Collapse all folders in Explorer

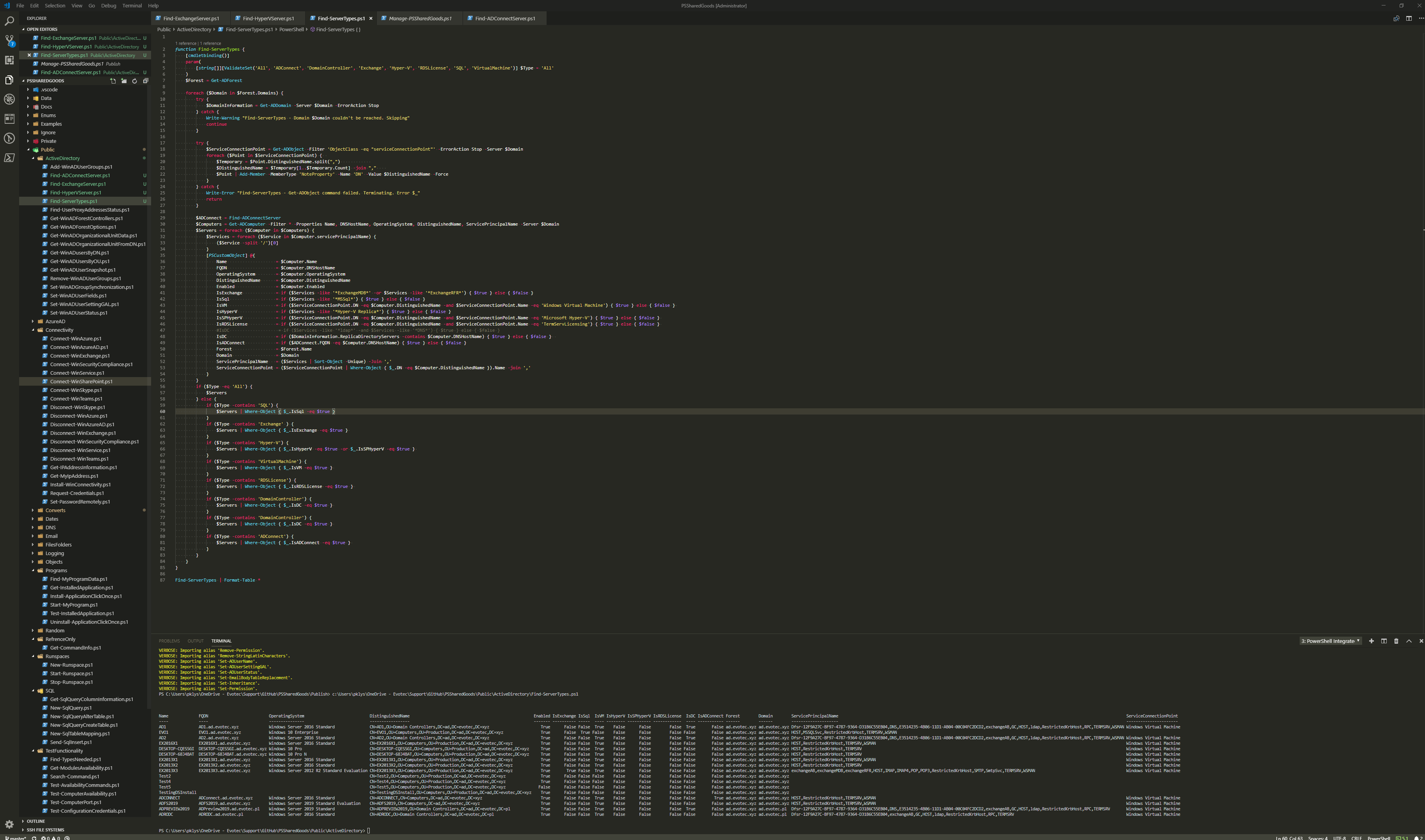[x=146, y=81]
